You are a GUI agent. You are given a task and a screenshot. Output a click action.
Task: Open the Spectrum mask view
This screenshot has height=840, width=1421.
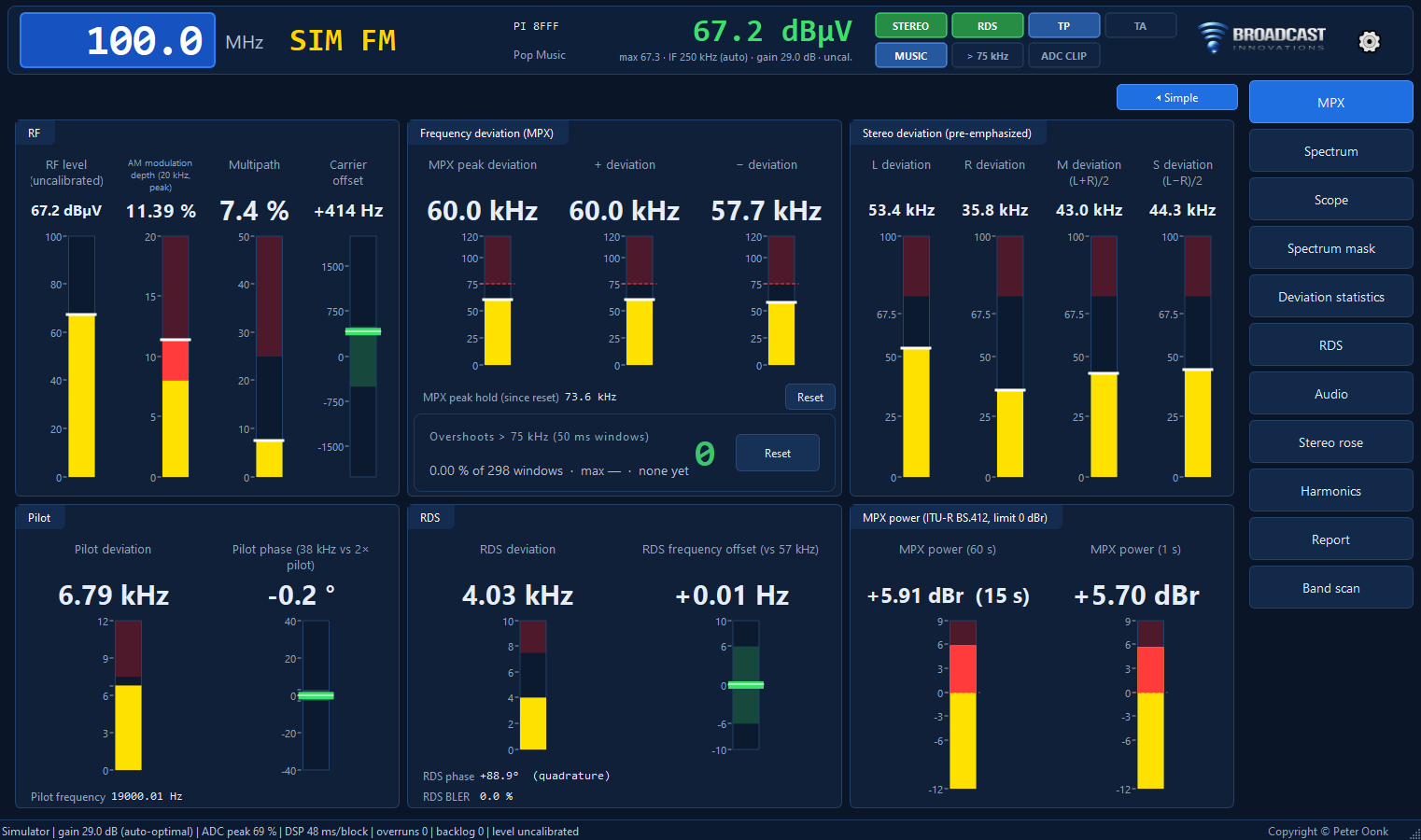(1330, 247)
